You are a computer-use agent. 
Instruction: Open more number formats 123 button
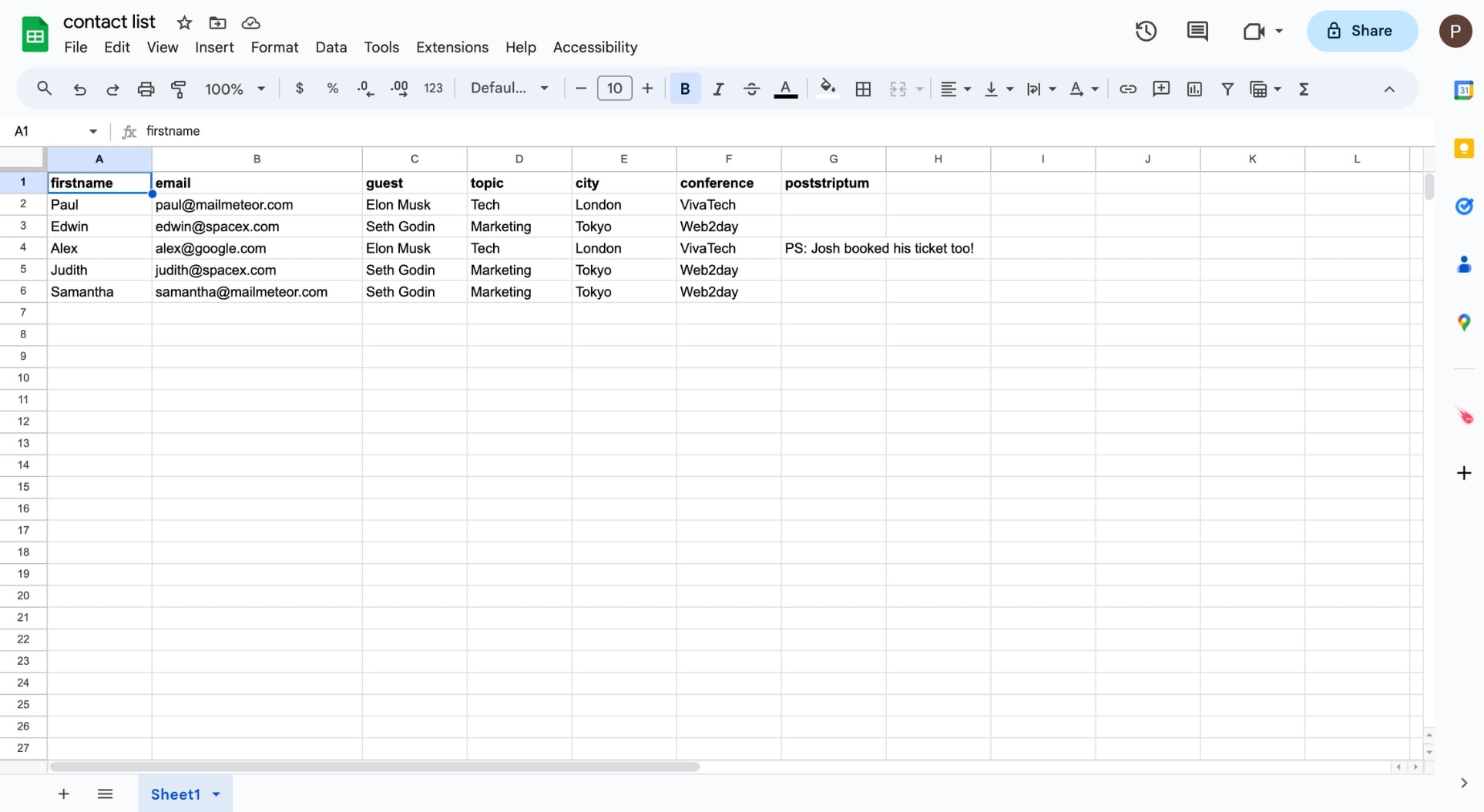434,89
